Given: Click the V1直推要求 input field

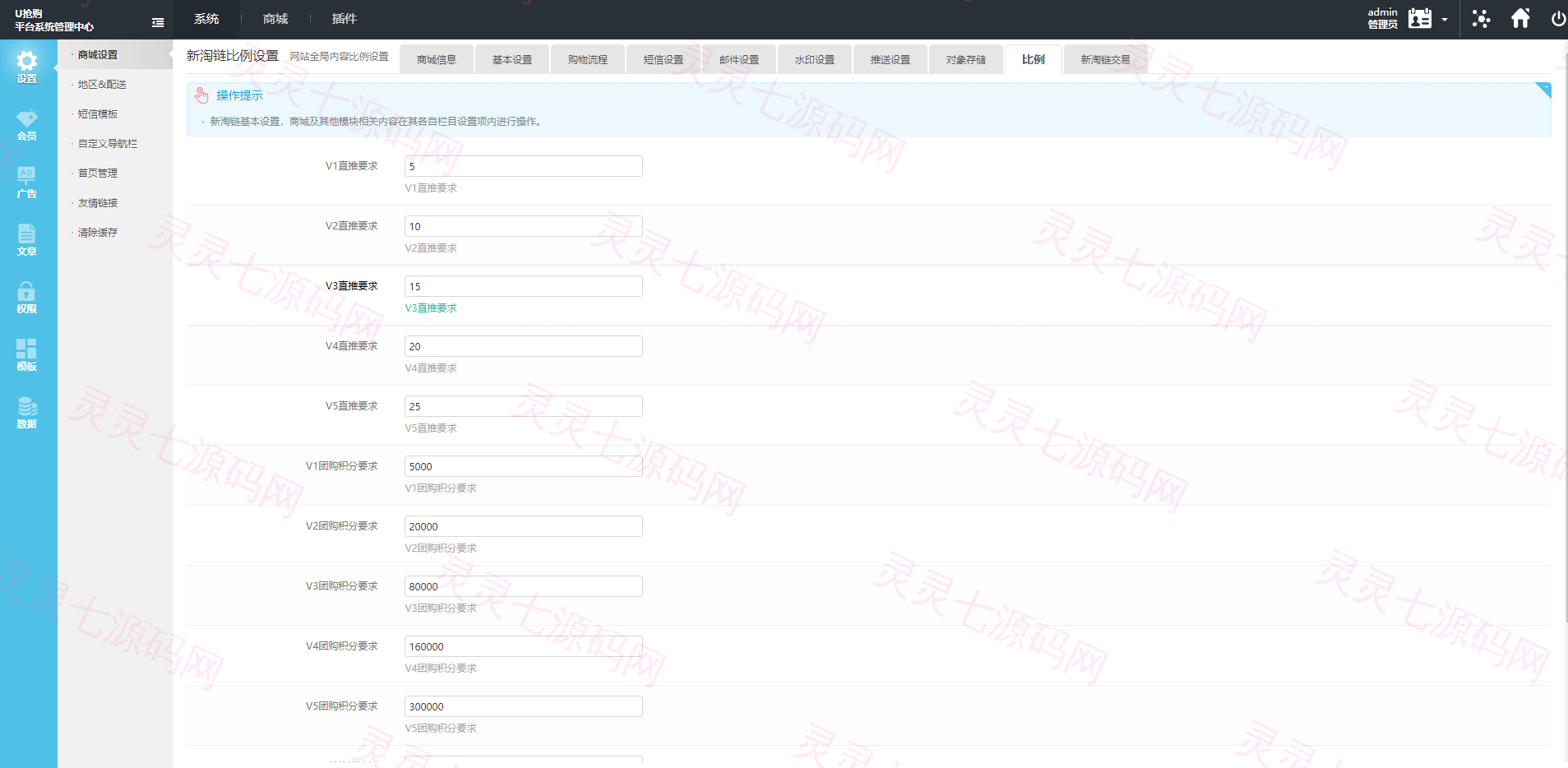Looking at the screenshot, I should coord(524,166).
